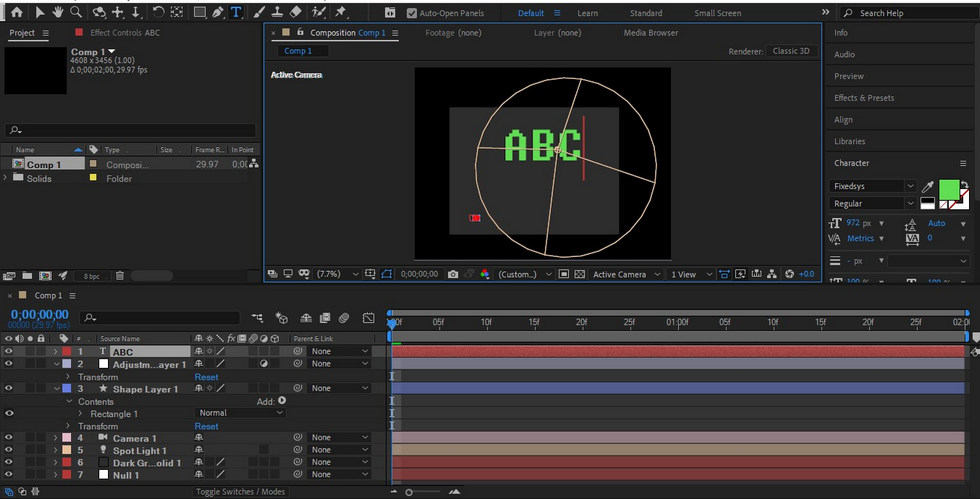
Task: Hide the Rectangle 1 eye
Action: [x=9, y=413]
